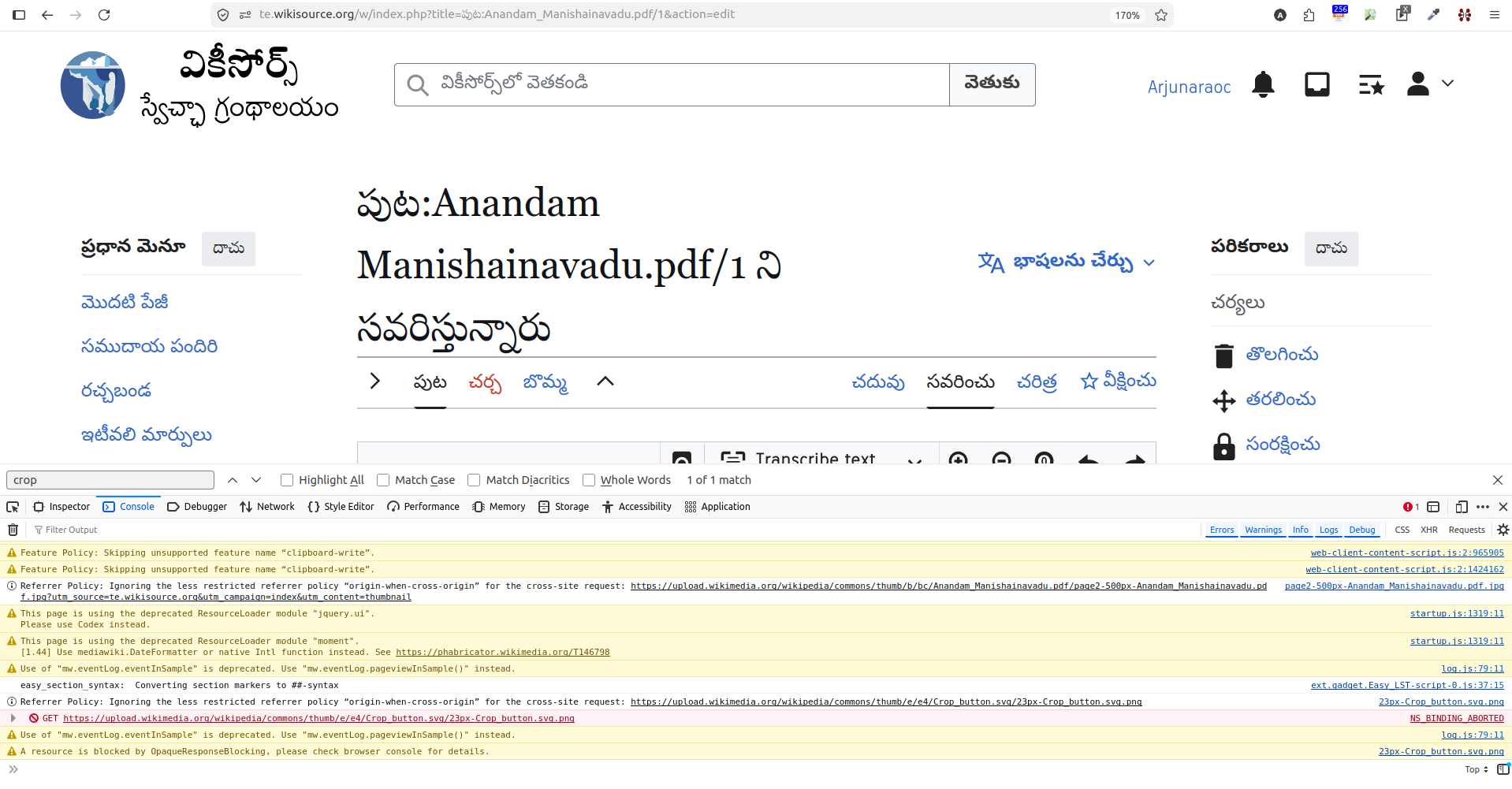This screenshot has width=1512, height=789.
Task: Open devtools more options ellipsis
Action: coord(1483,507)
